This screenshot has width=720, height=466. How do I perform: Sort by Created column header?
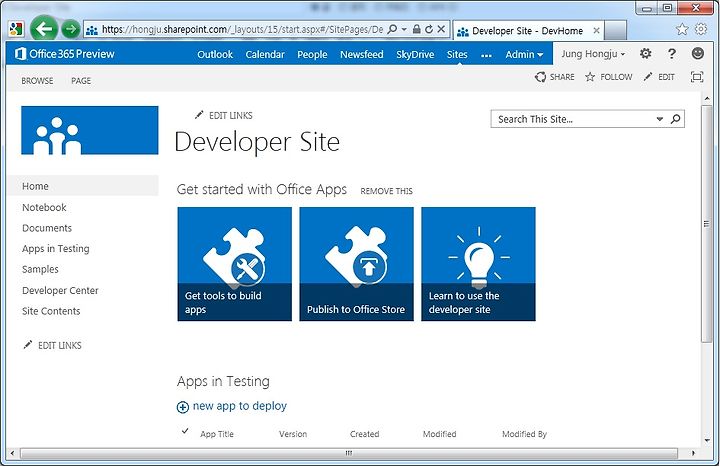pyautogui.click(x=365, y=434)
